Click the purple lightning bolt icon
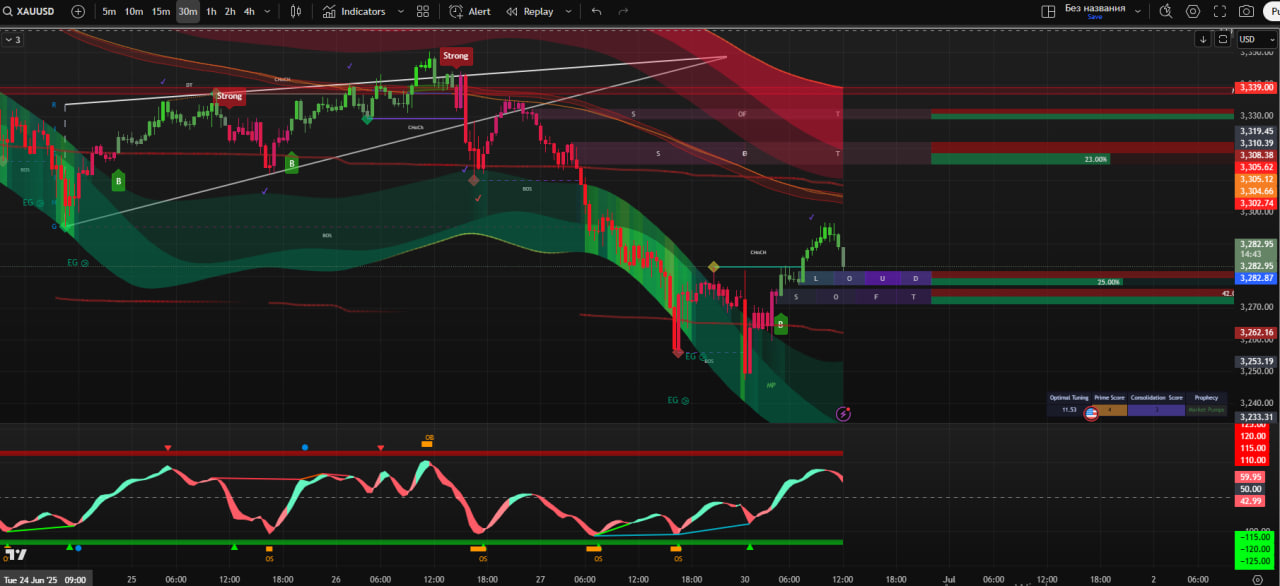 [843, 413]
